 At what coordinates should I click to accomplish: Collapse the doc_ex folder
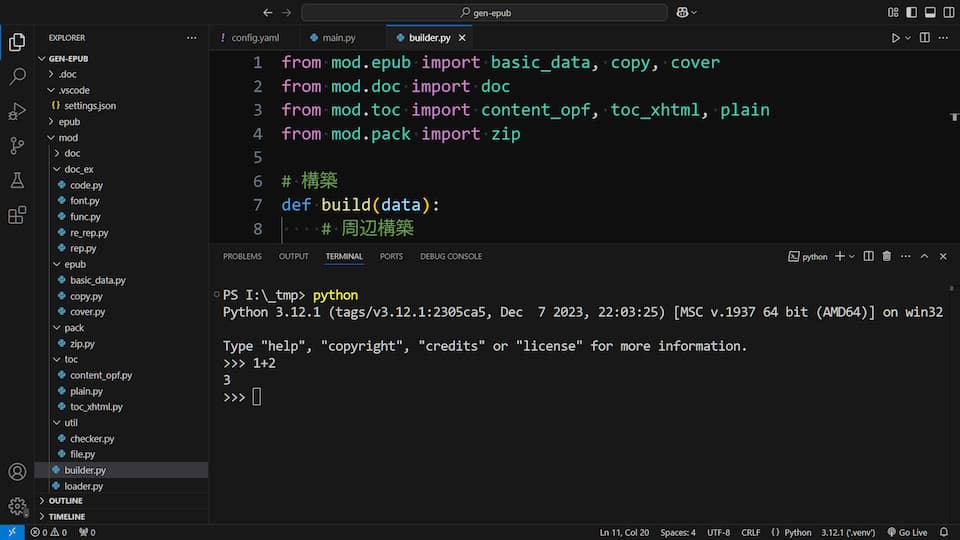point(57,169)
